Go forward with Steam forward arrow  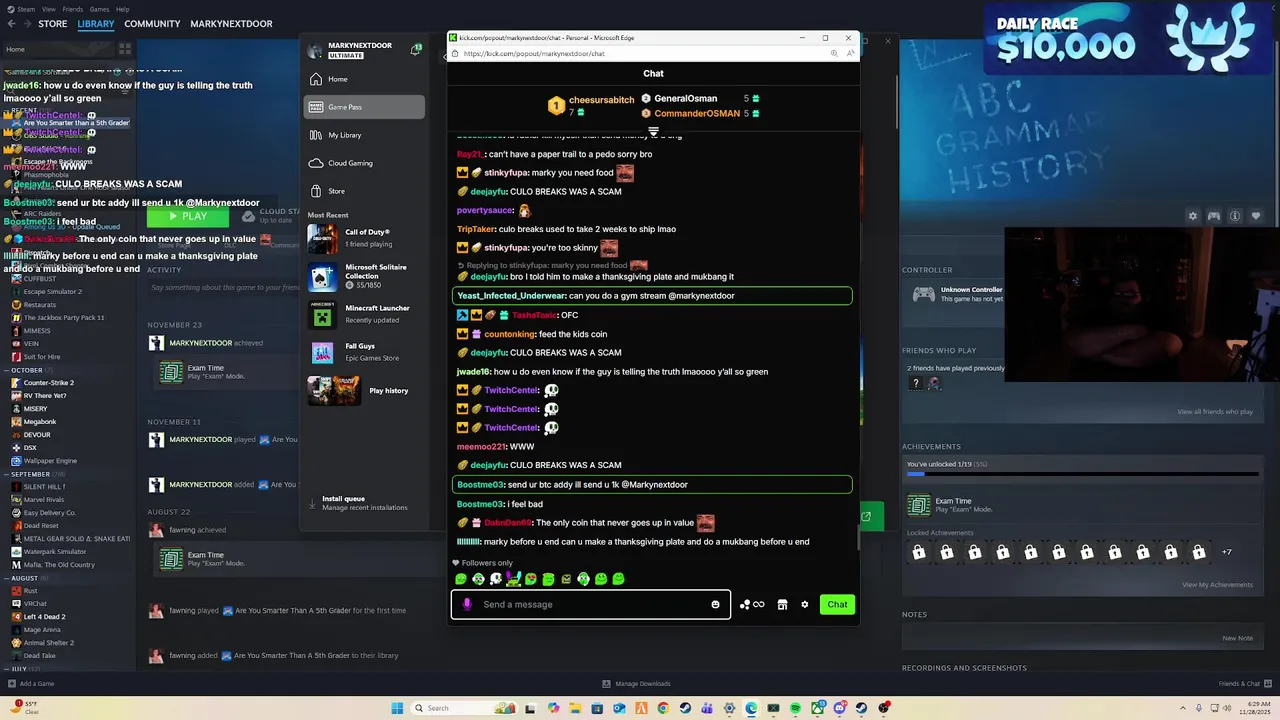(26, 24)
